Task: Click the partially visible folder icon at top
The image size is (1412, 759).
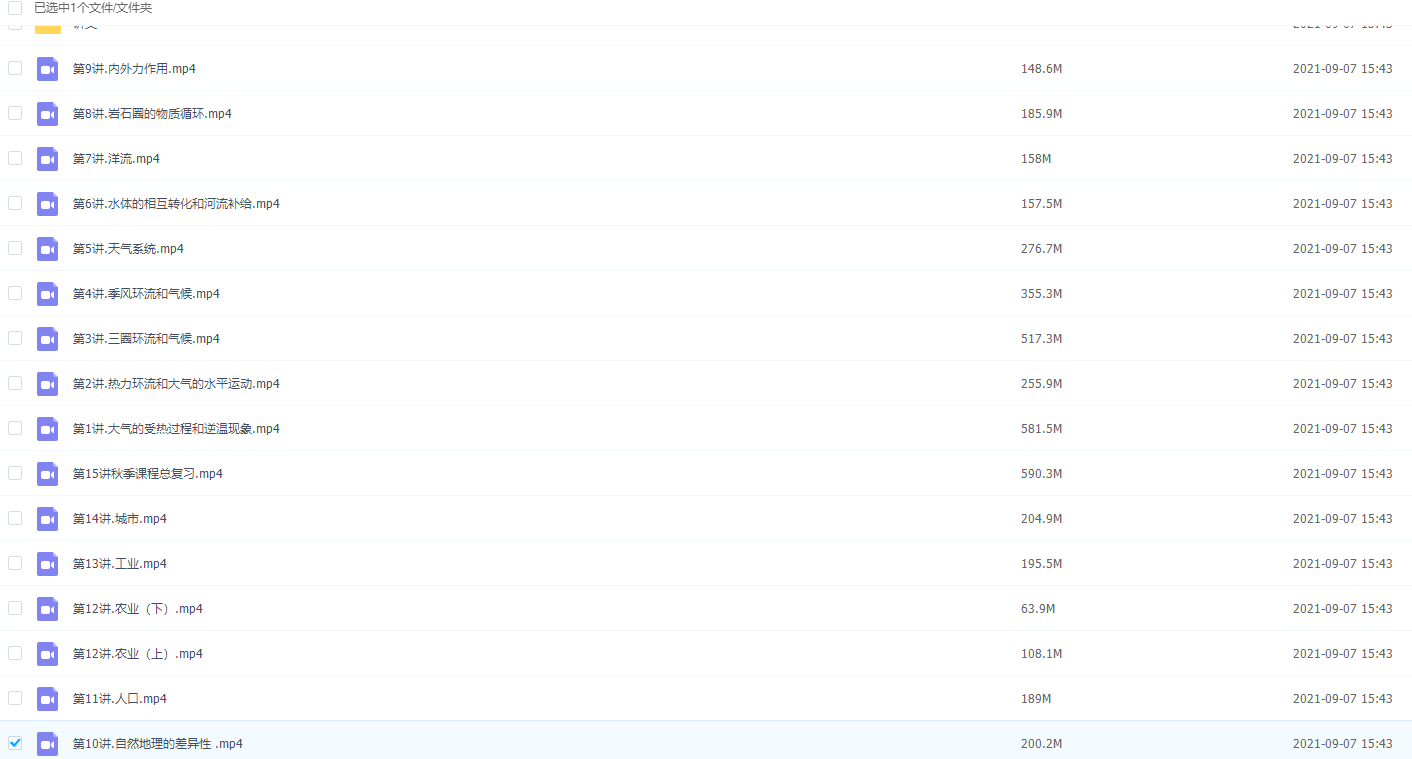Action: point(48,27)
